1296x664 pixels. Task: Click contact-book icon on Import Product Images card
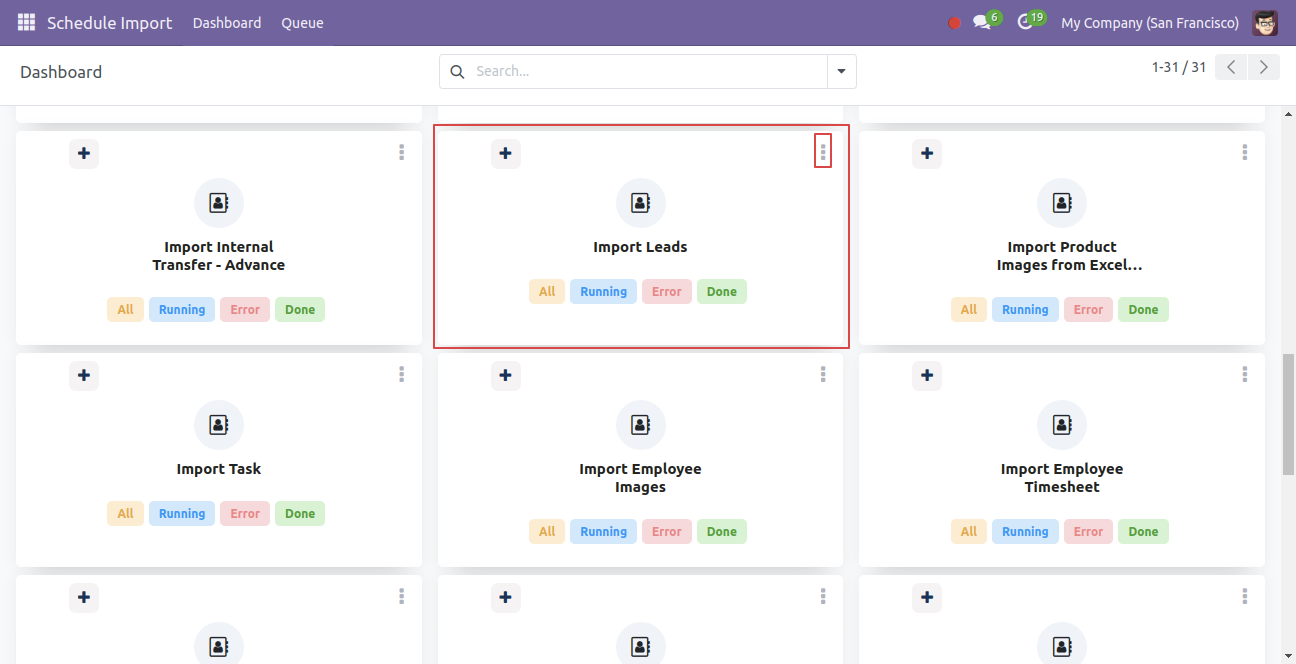(1062, 203)
